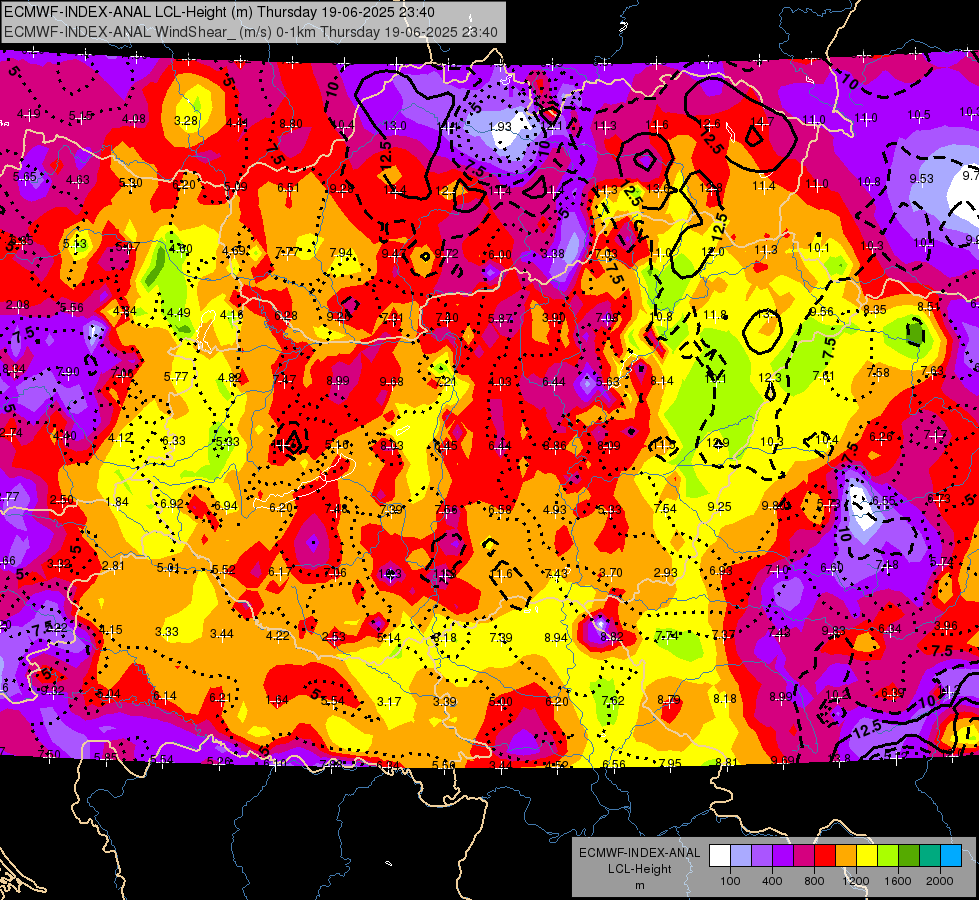Viewport: 979px width, 900px height.
Task: Click the '1200' legend scale label
Action: coord(856,881)
